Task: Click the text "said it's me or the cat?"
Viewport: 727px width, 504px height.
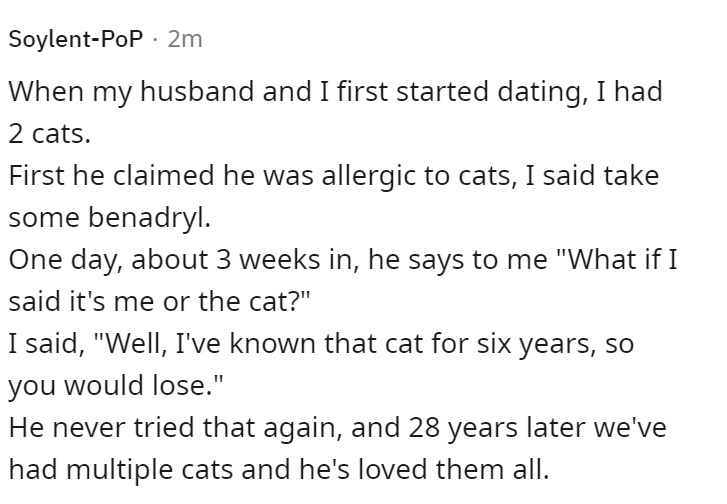Action: pyautogui.click(x=159, y=301)
